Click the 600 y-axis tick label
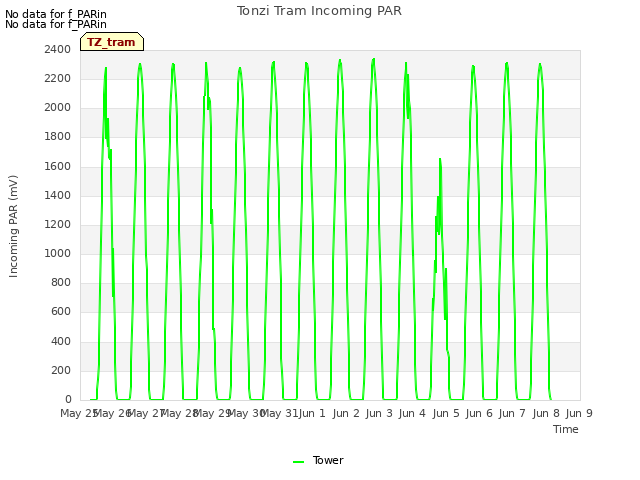The width and height of the screenshot is (640, 480). click(61, 312)
